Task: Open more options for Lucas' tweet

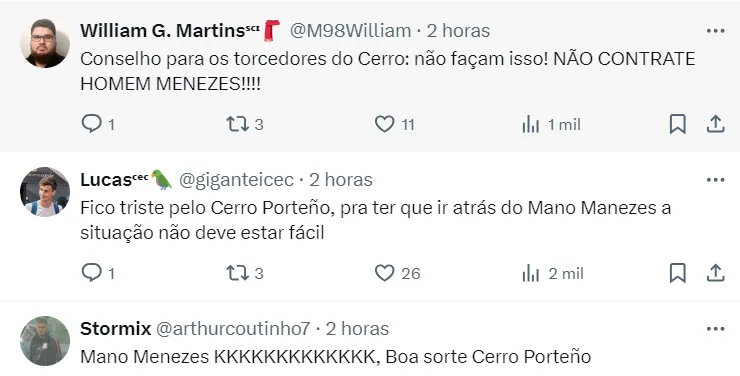Action: click(x=715, y=180)
